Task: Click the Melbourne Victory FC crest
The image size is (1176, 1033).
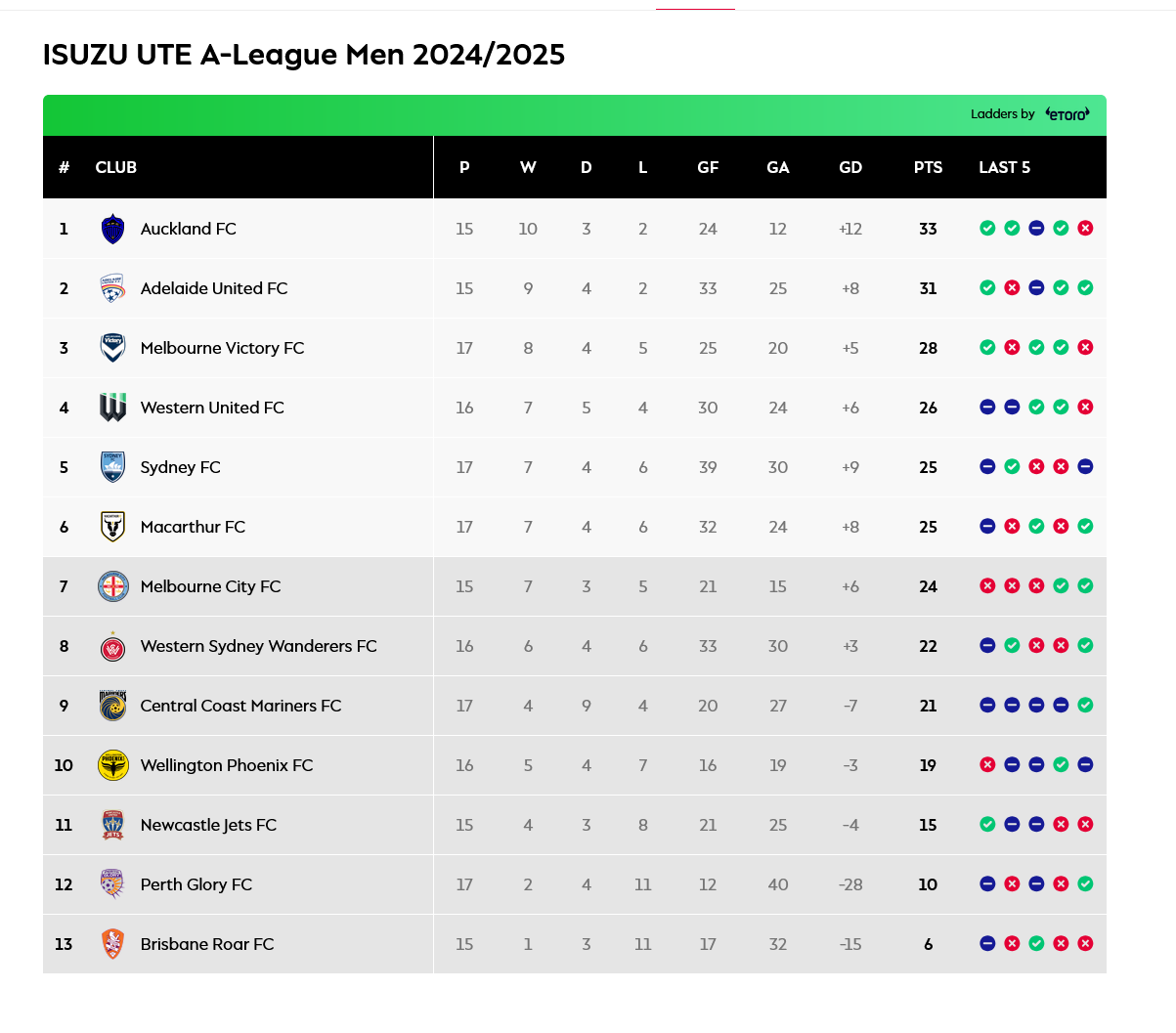Action: tap(113, 348)
